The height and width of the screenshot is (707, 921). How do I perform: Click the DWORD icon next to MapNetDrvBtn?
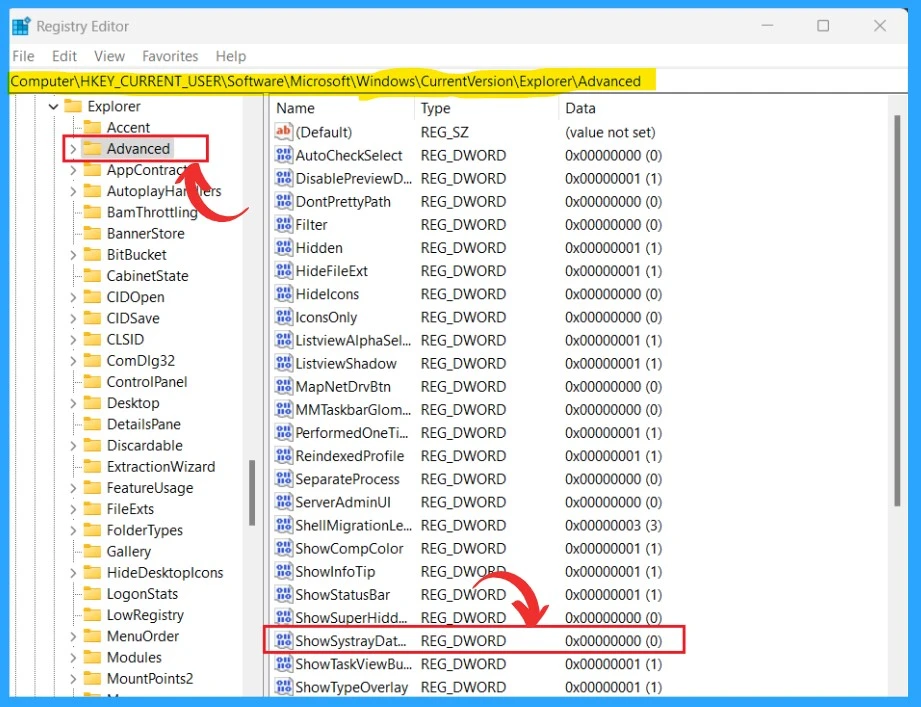[284, 386]
